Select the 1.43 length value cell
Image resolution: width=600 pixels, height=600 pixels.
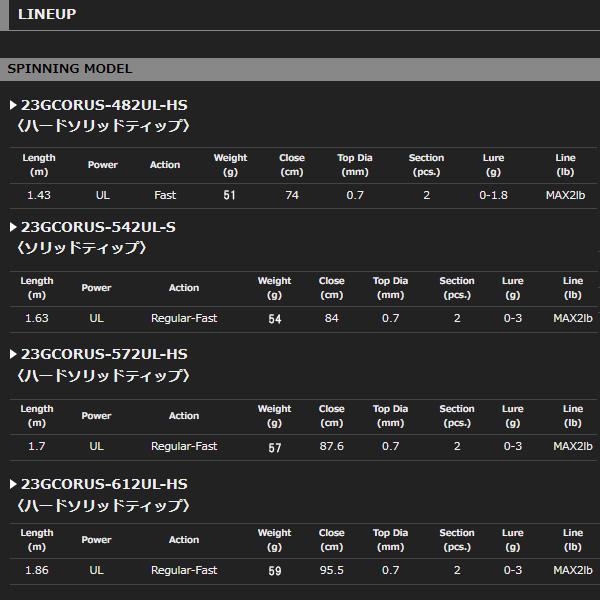click(39, 195)
